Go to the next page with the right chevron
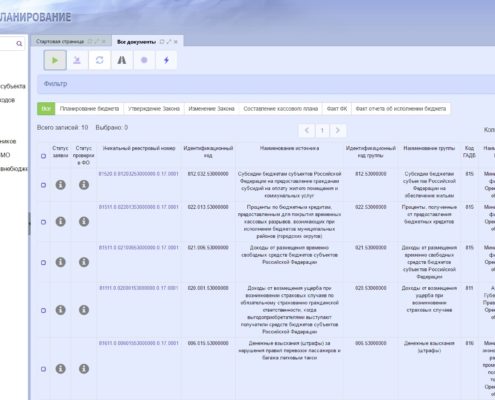Image resolution: width=495 pixels, height=400 pixels. pyautogui.click(x=338, y=130)
